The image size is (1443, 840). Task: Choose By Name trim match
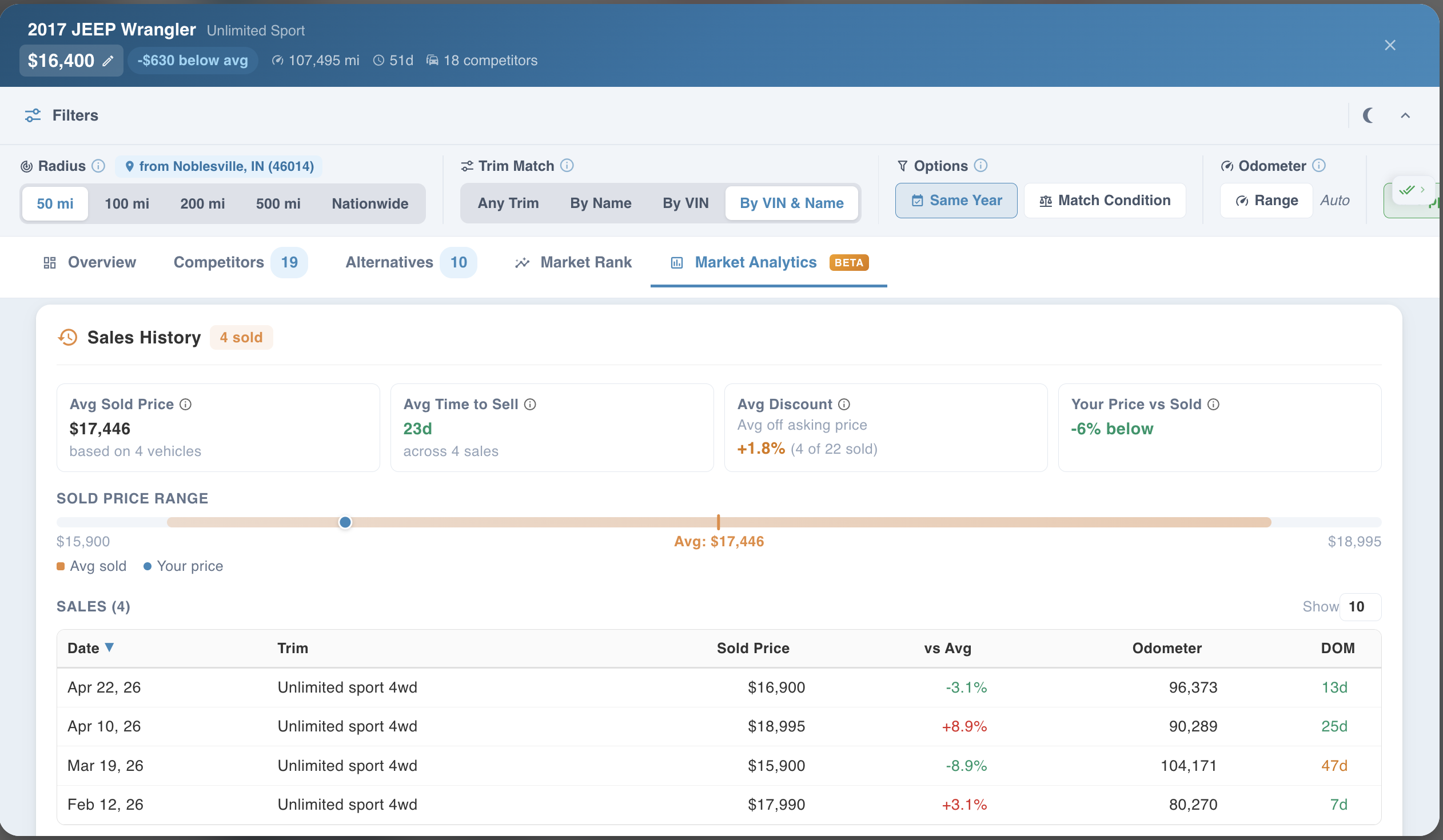point(601,203)
